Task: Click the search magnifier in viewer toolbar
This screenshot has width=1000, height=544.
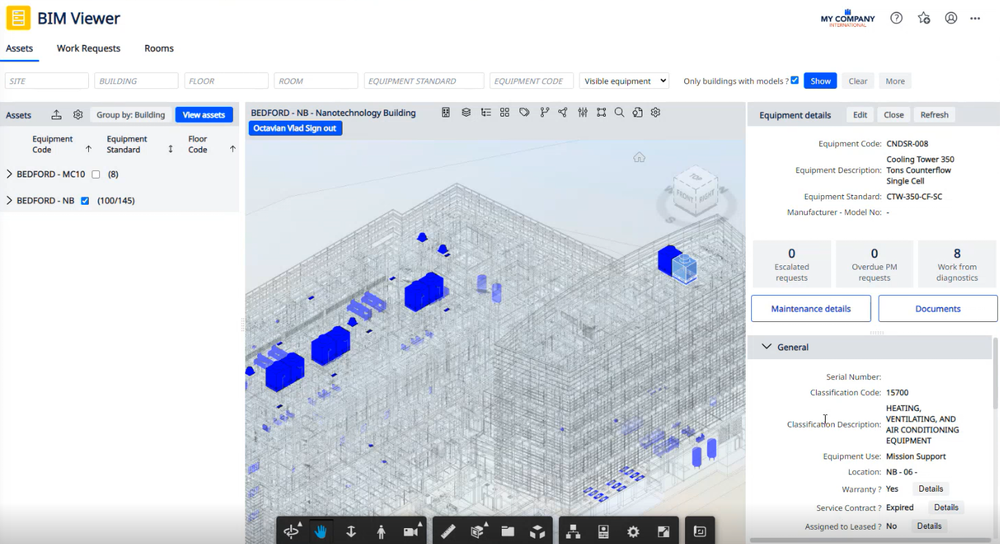Action: click(619, 113)
